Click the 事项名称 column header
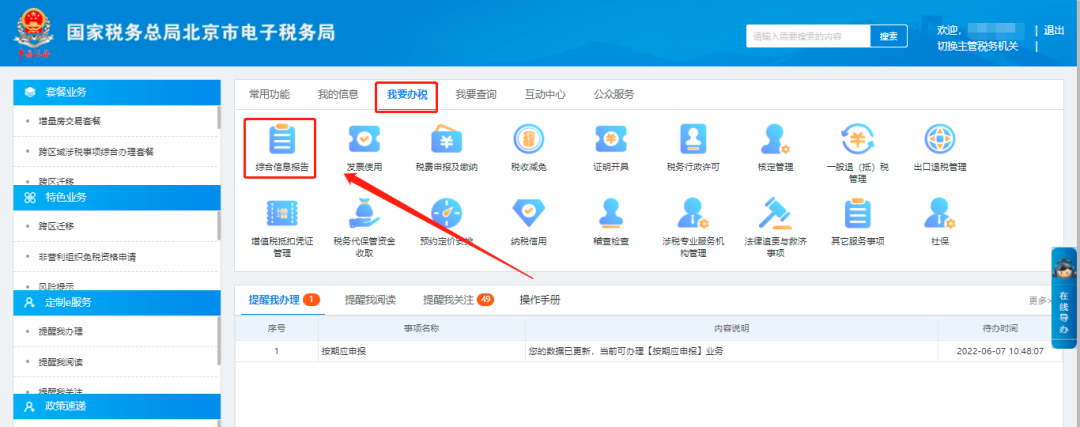The image size is (1080, 427). tap(422, 329)
